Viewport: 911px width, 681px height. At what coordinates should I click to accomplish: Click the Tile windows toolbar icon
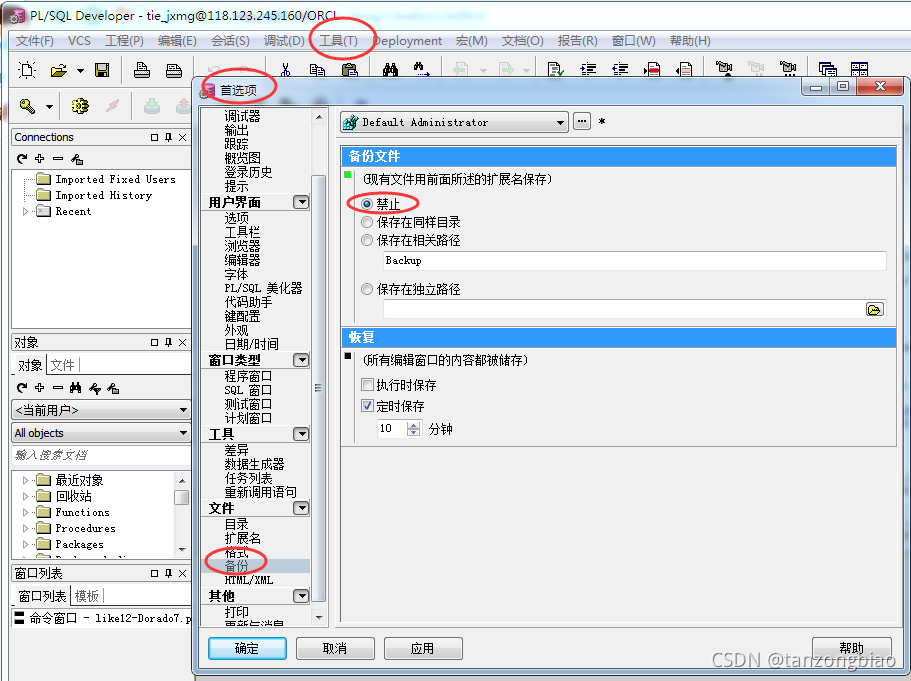coord(859,70)
